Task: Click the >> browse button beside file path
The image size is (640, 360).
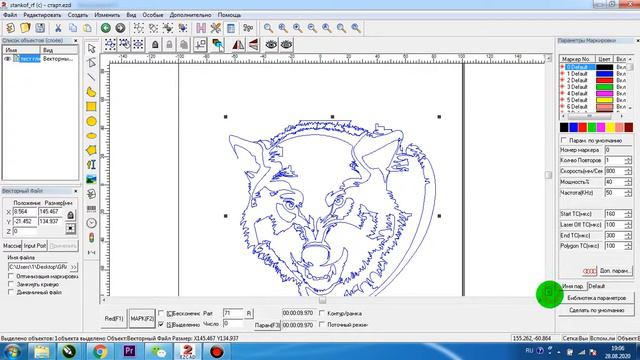Action: 73,267
